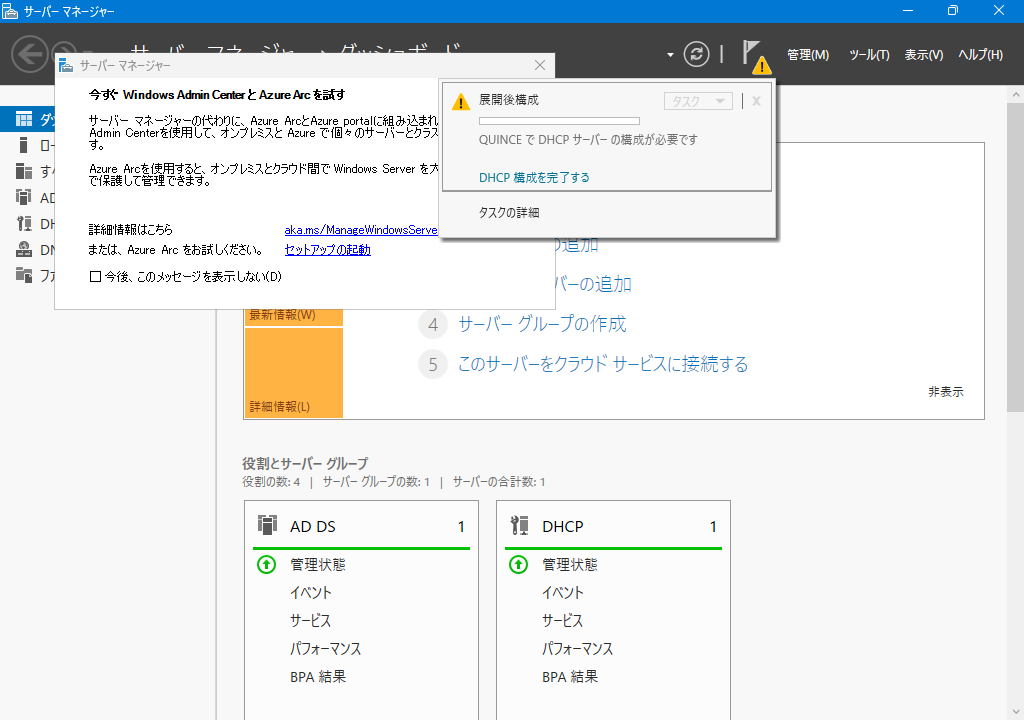Go back with the navigation arrow
The width and height of the screenshot is (1024, 720).
(29, 54)
